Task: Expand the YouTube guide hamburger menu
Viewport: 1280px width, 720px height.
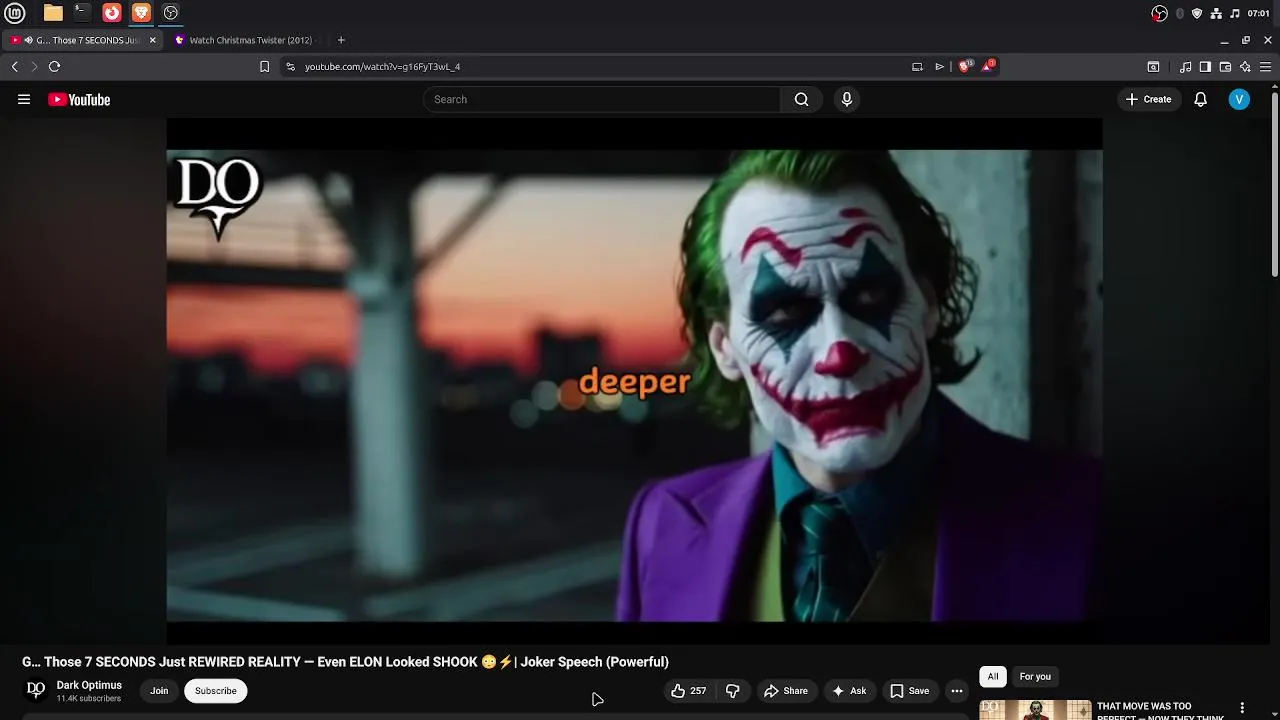Action: (24, 99)
